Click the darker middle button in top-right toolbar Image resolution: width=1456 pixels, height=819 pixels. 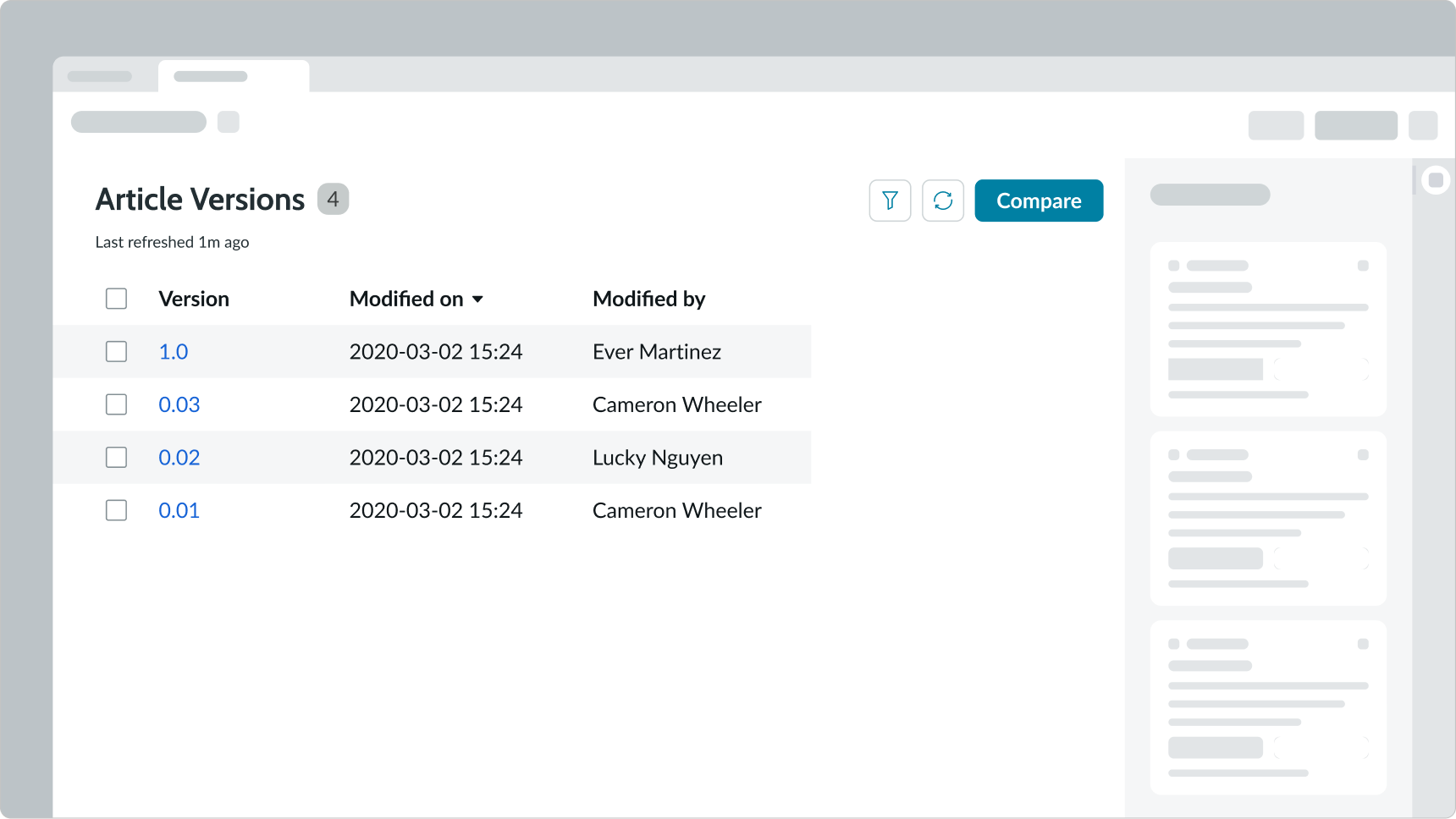point(1355,125)
